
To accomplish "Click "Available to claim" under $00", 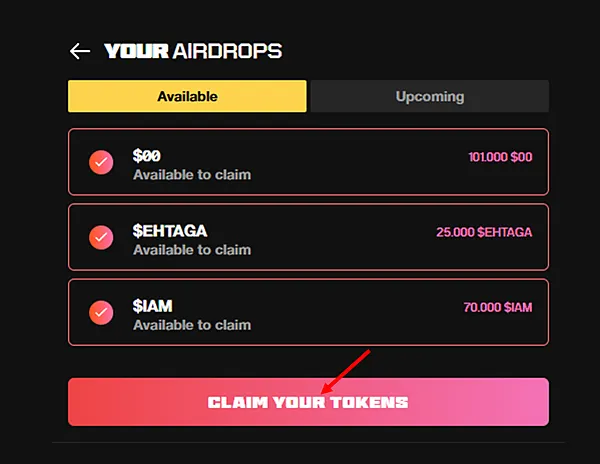I will click(x=192, y=175).
